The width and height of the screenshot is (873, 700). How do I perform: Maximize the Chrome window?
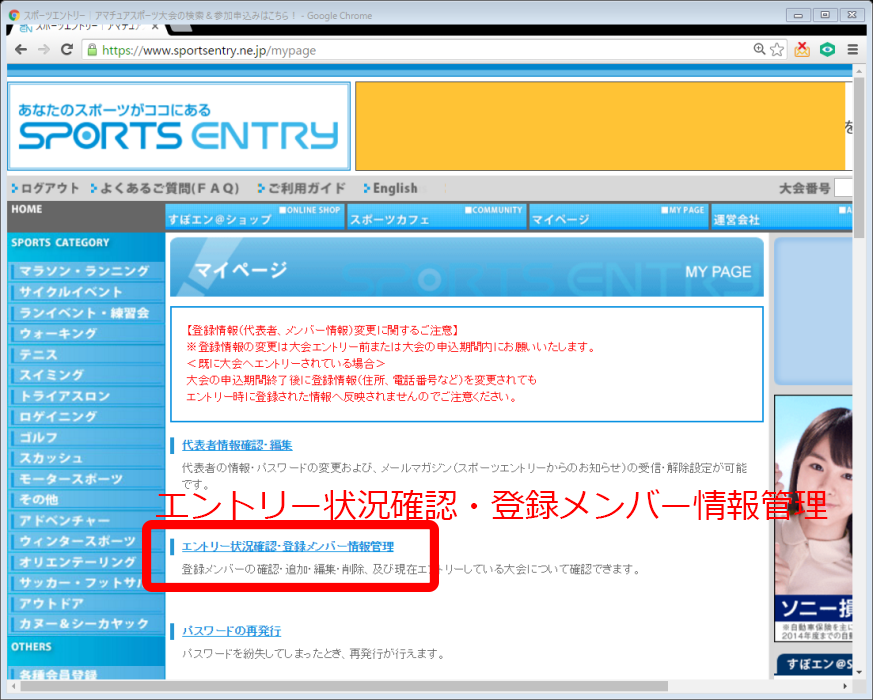(825, 15)
